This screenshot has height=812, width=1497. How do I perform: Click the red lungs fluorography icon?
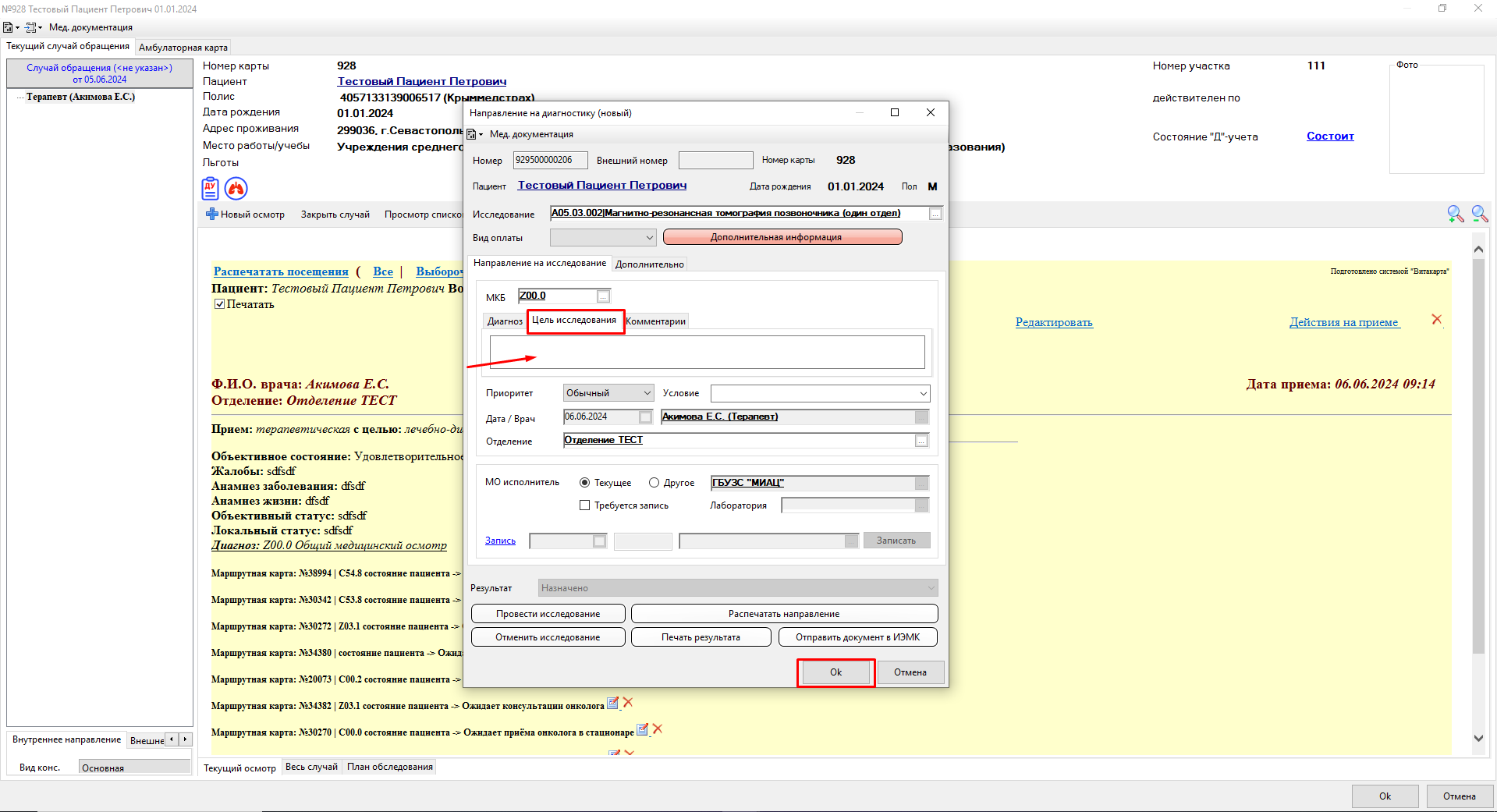point(236,188)
